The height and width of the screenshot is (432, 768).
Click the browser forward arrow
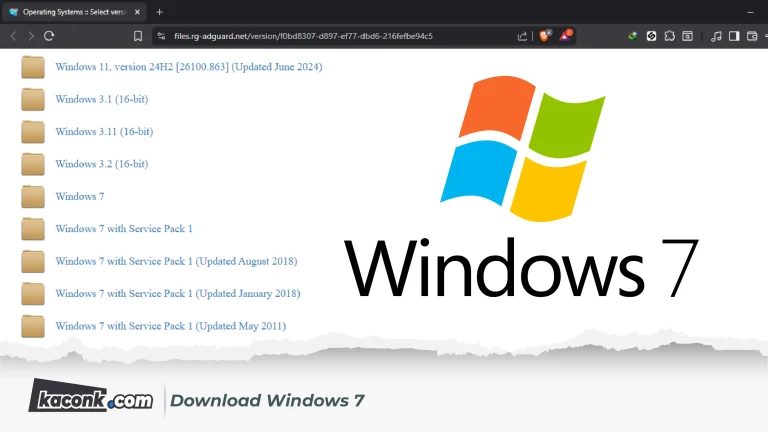[31, 36]
